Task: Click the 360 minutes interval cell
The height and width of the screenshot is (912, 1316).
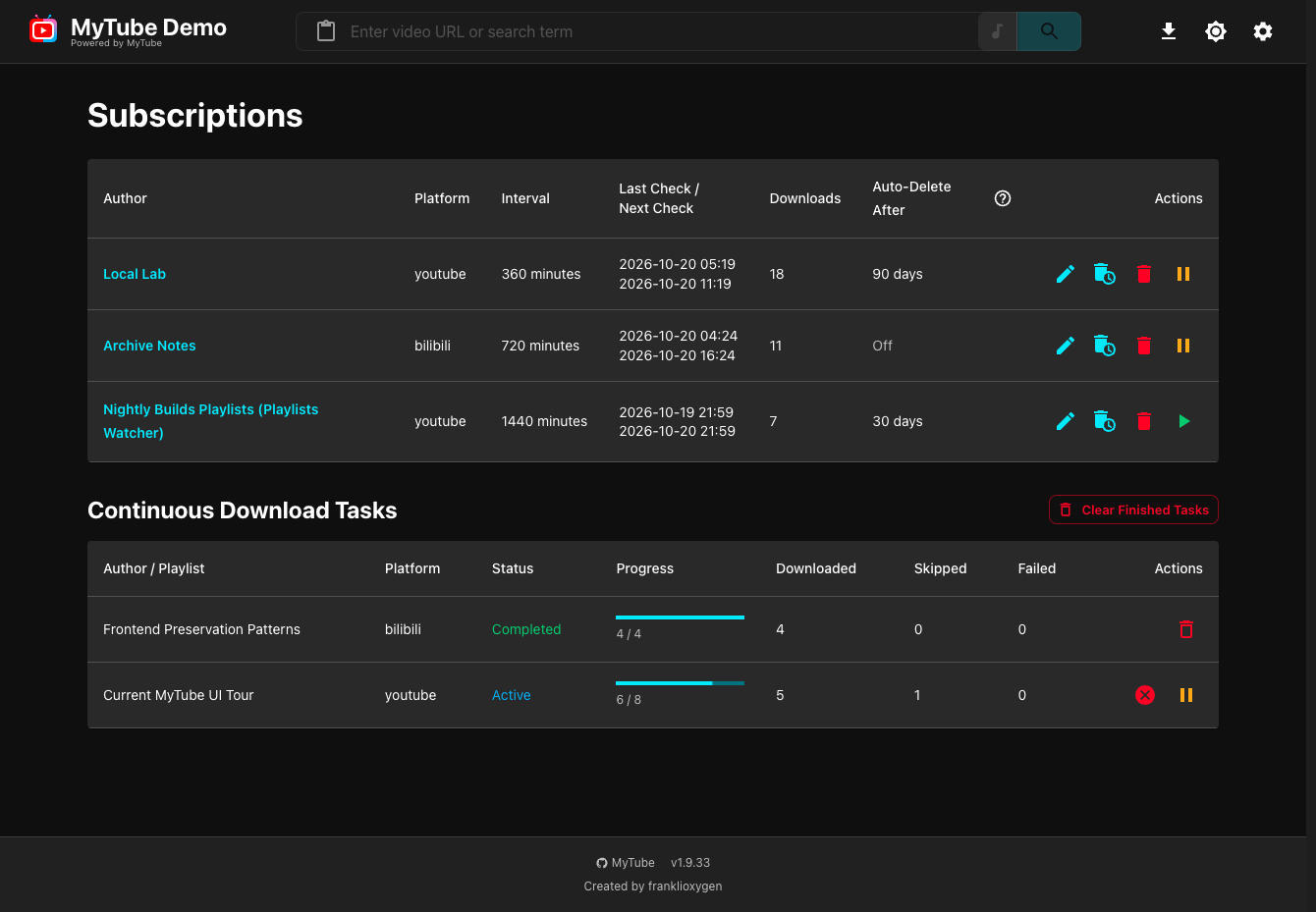Action: coord(541,274)
